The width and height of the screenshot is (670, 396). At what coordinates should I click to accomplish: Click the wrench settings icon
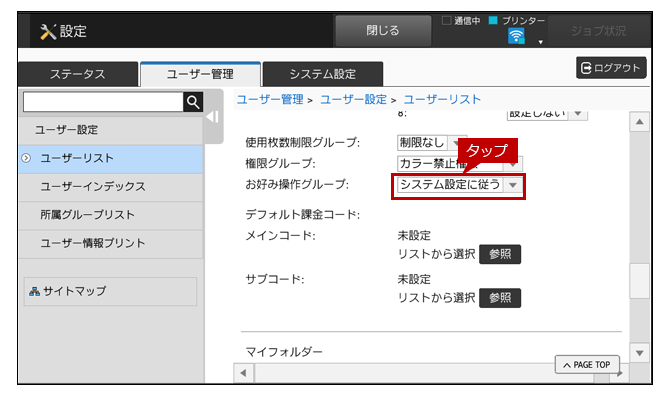pos(48,32)
